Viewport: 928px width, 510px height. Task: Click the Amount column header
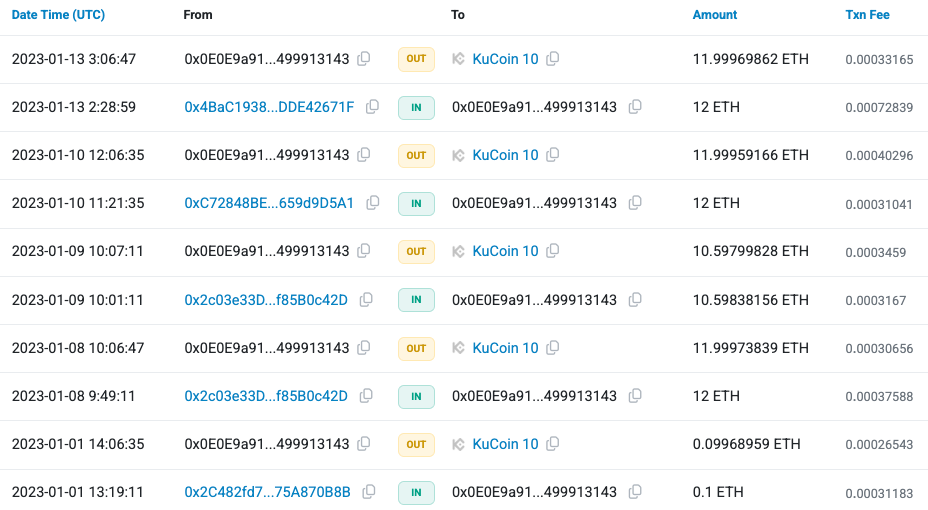(715, 15)
